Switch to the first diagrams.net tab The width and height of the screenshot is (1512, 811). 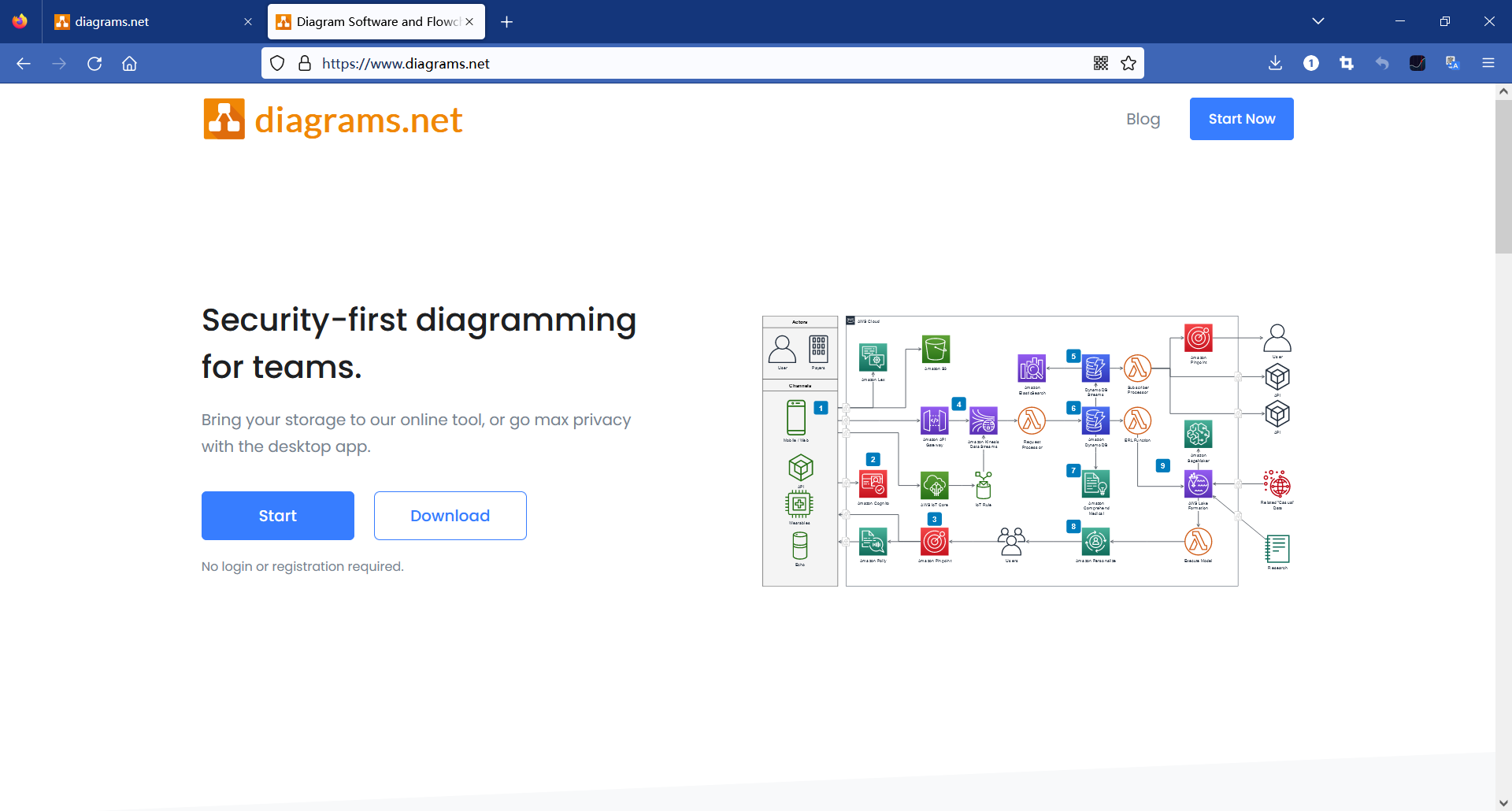[150, 22]
